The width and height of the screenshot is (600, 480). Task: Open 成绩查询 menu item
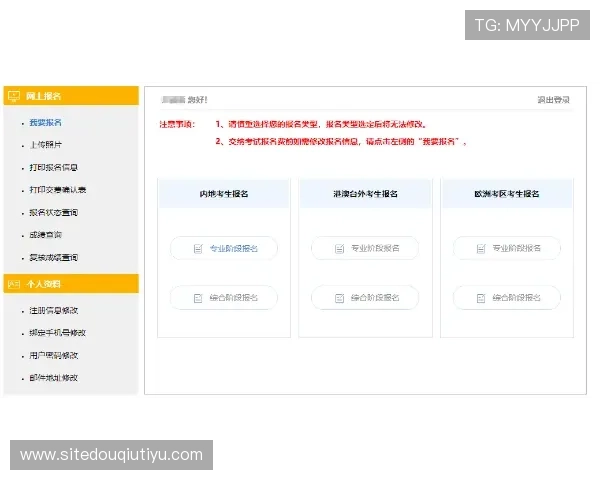[46, 235]
